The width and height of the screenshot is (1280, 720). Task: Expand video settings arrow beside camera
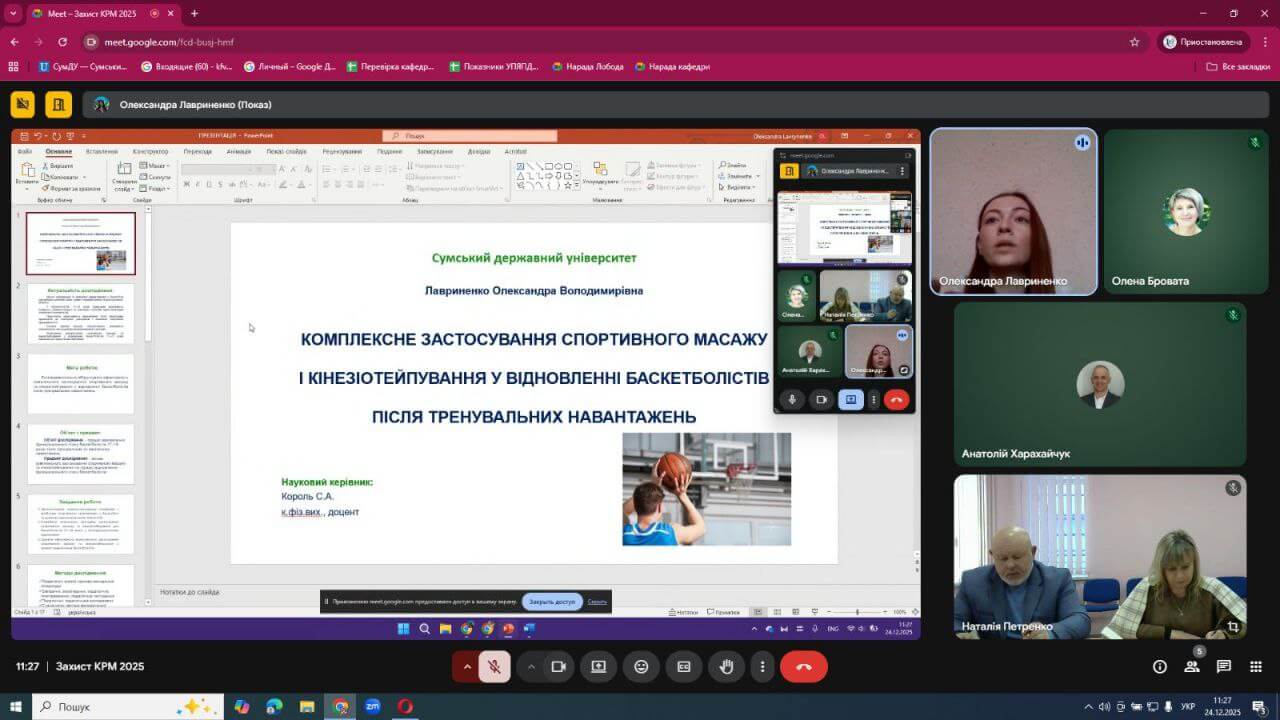tap(531, 667)
